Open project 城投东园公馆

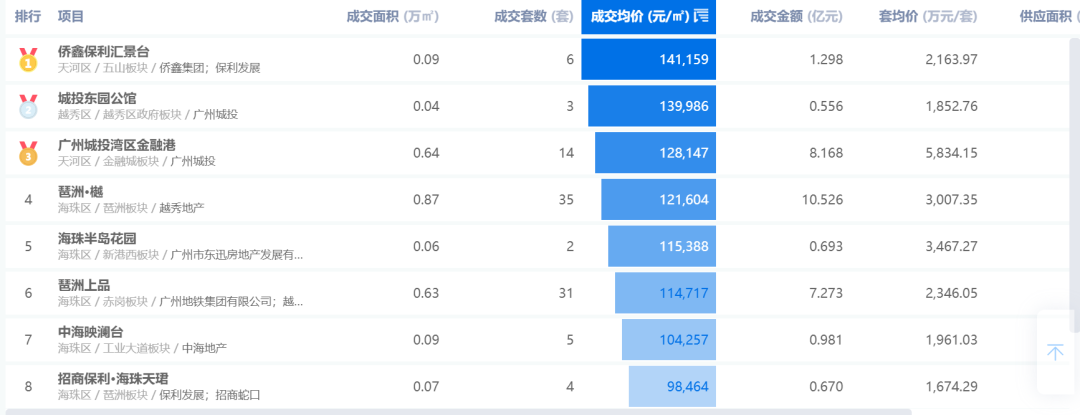[x=97, y=98]
